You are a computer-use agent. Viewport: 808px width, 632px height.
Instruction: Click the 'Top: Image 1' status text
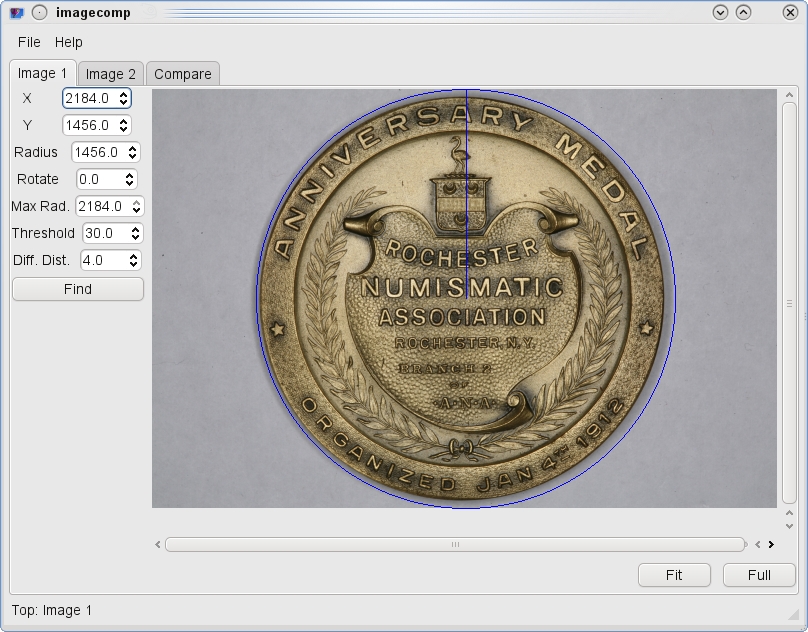(52, 610)
